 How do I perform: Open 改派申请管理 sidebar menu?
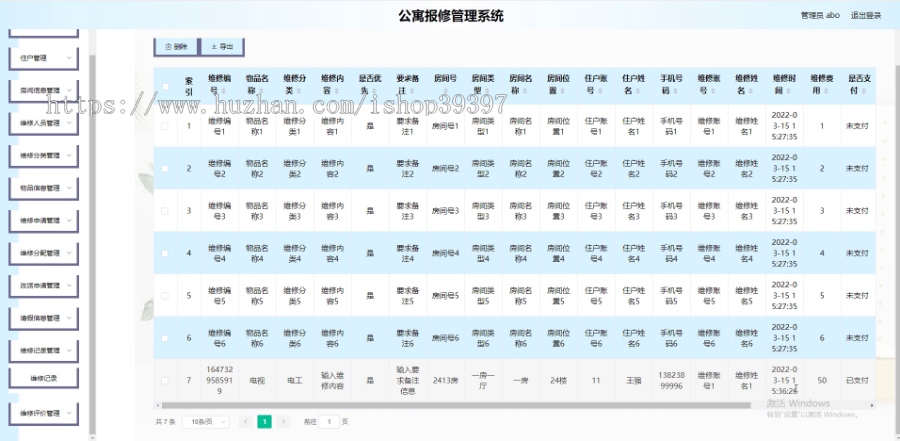tap(44, 285)
